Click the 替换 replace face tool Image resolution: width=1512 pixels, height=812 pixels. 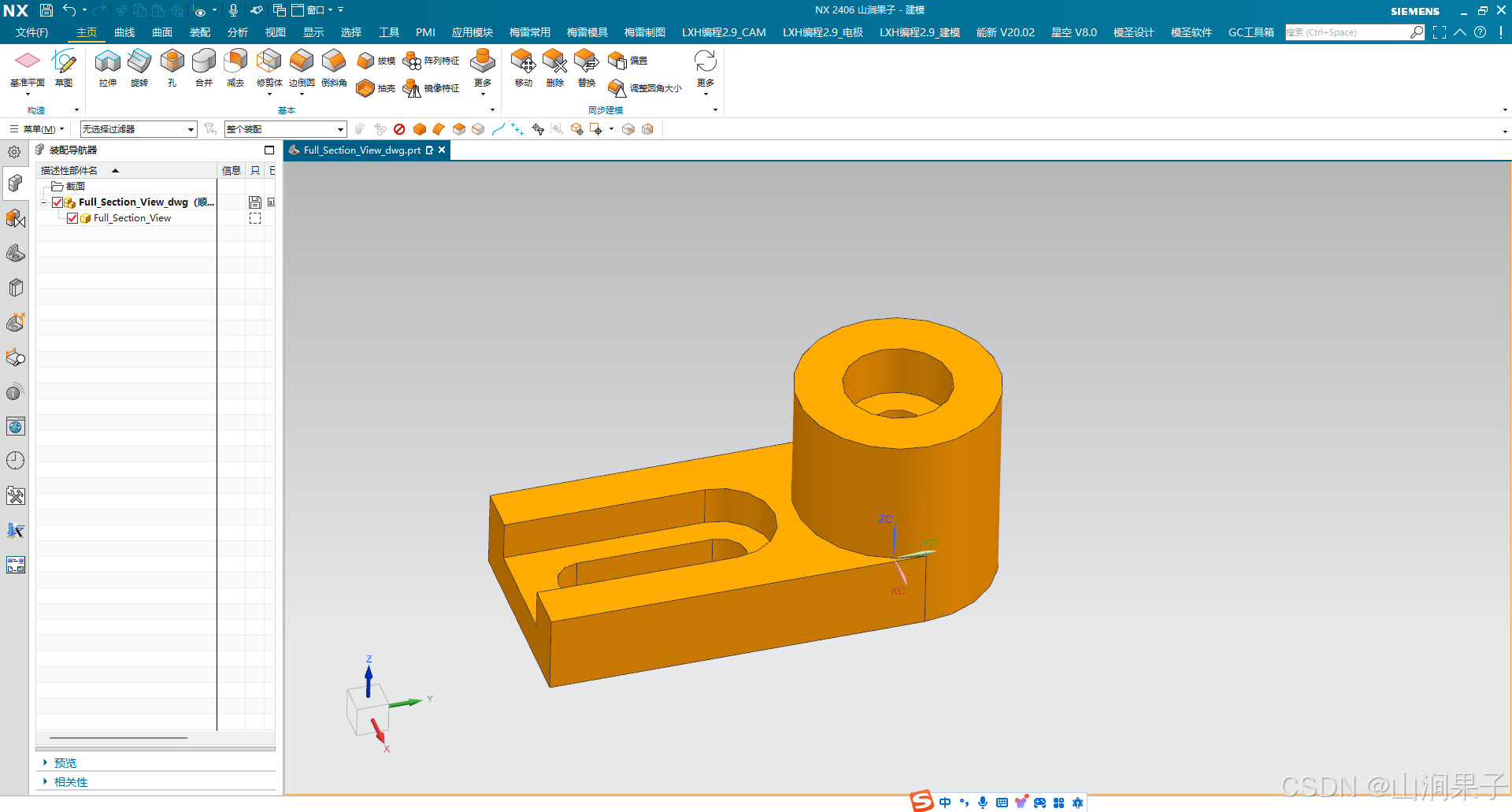pyautogui.click(x=587, y=66)
